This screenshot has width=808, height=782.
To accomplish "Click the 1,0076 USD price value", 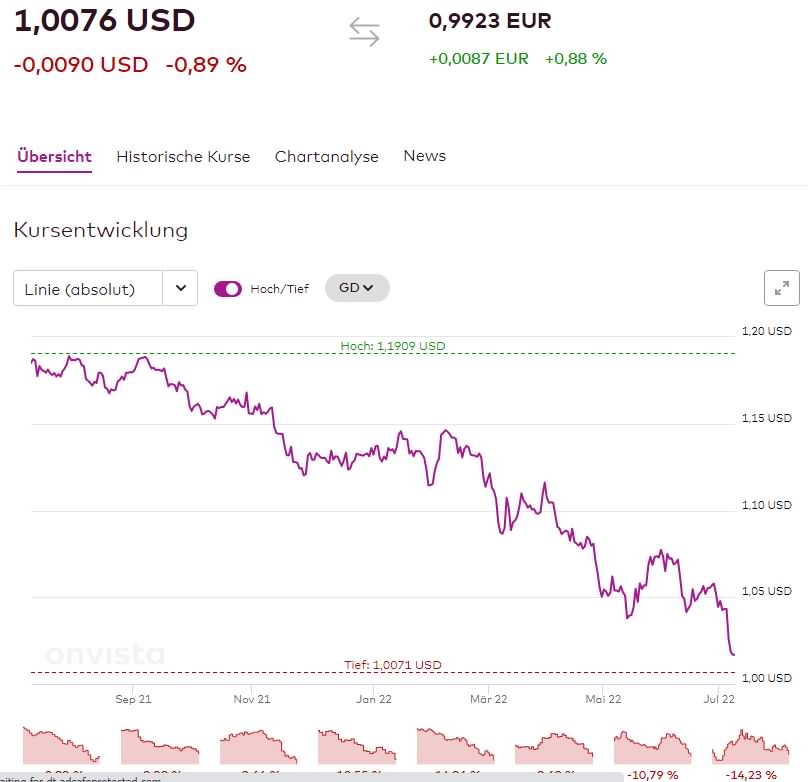I will (104, 21).
